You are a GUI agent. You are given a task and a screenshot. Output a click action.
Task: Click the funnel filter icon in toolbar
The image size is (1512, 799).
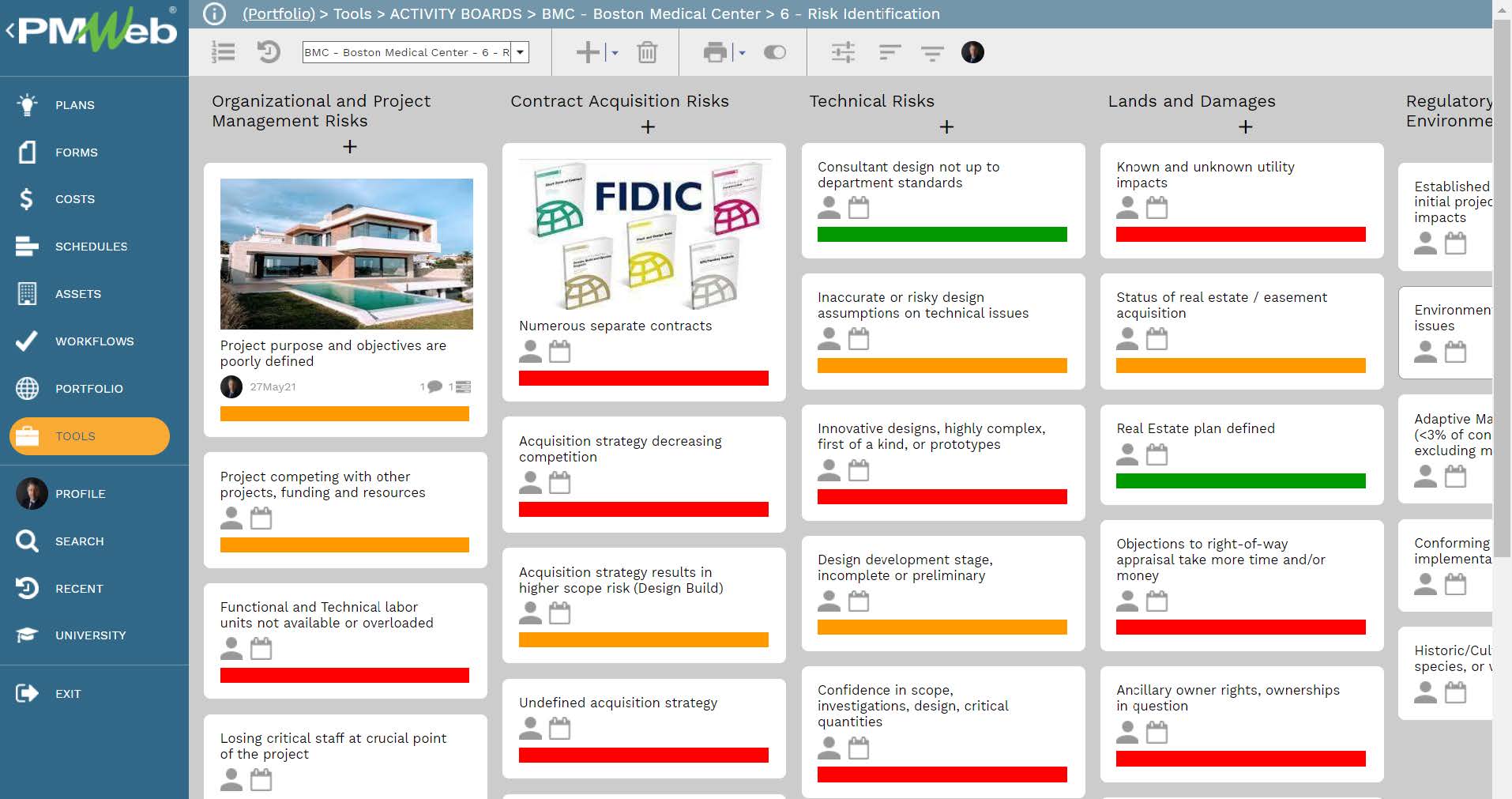coord(932,53)
